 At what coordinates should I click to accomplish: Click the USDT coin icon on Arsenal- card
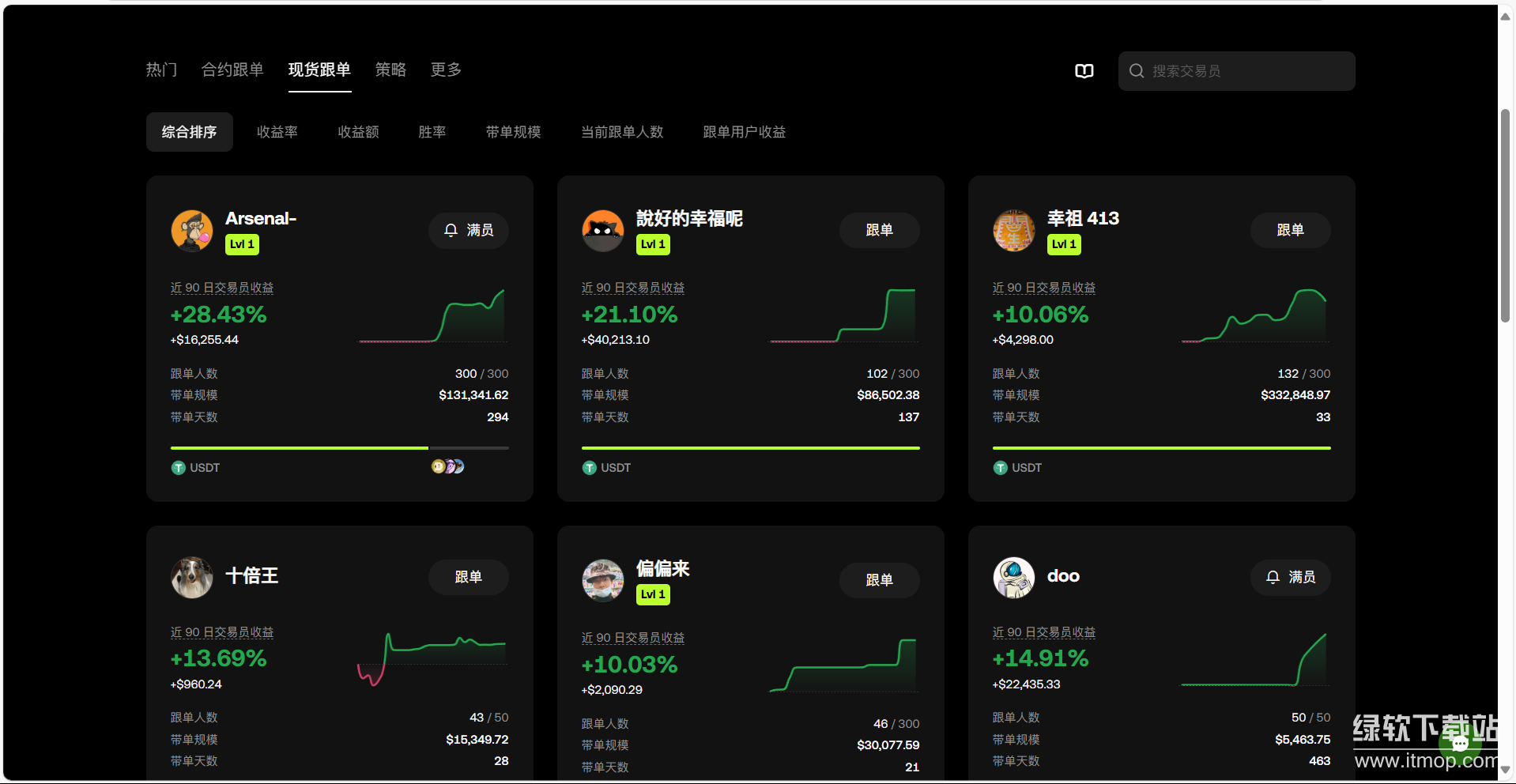coord(179,468)
